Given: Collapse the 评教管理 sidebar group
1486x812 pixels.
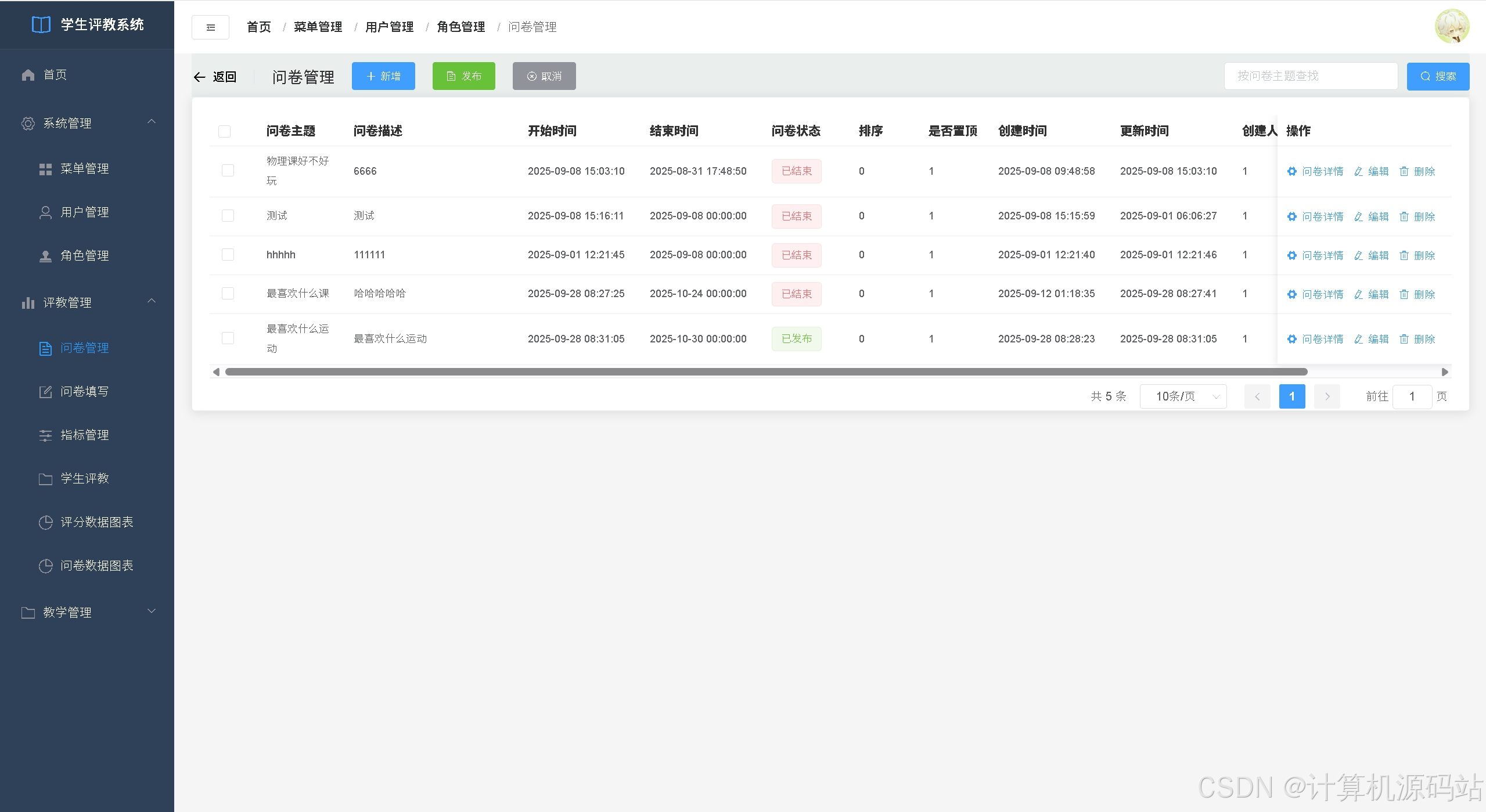Looking at the screenshot, I should pos(87,302).
